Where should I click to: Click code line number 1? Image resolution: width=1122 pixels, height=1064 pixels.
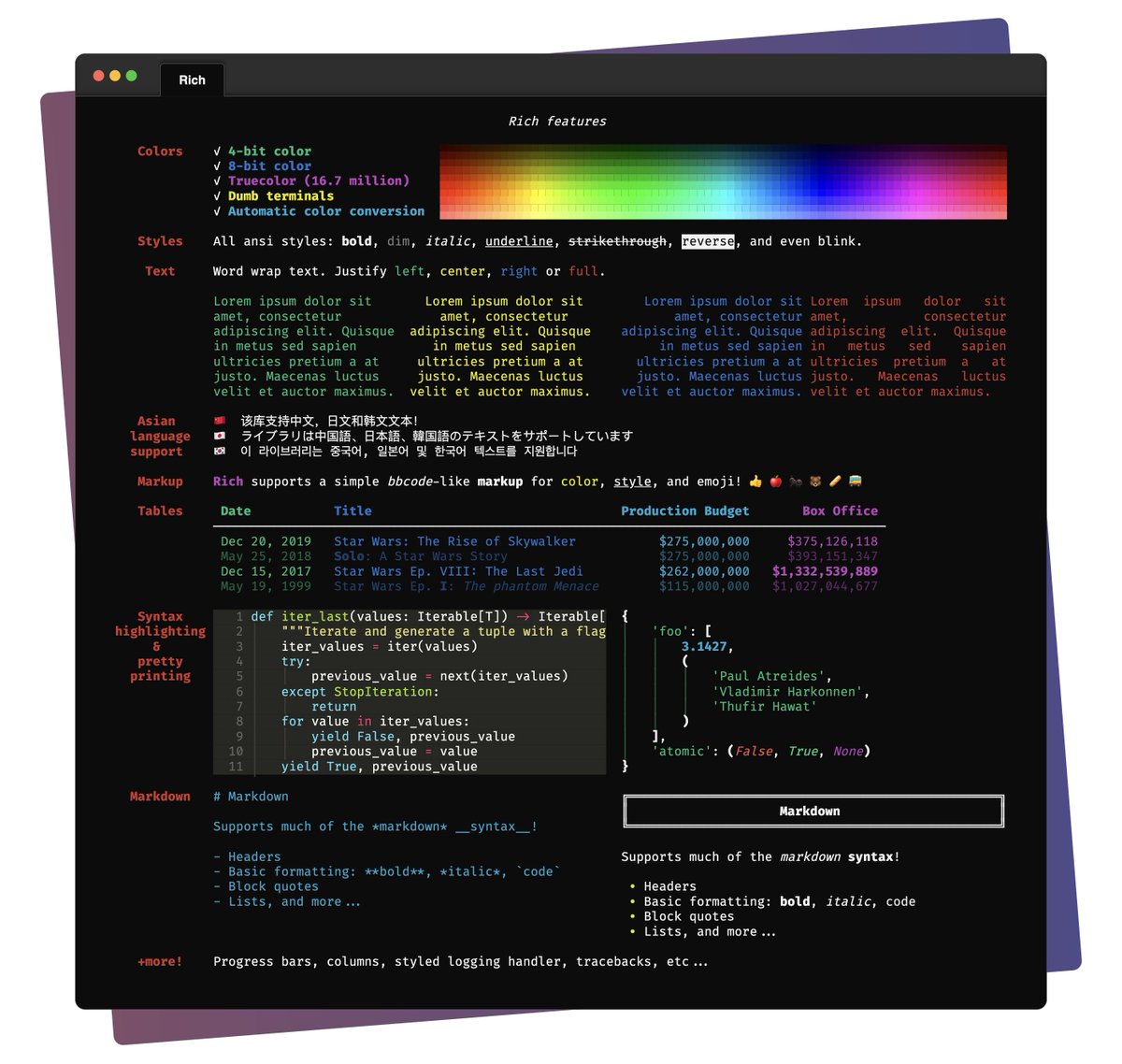click(x=239, y=617)
